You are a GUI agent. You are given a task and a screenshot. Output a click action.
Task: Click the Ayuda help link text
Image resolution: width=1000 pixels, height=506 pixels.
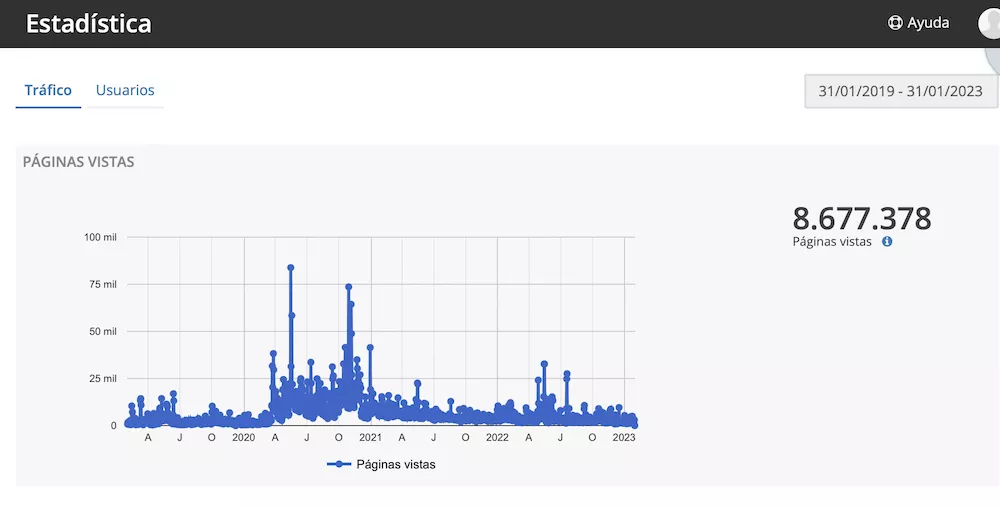(928, 23)
